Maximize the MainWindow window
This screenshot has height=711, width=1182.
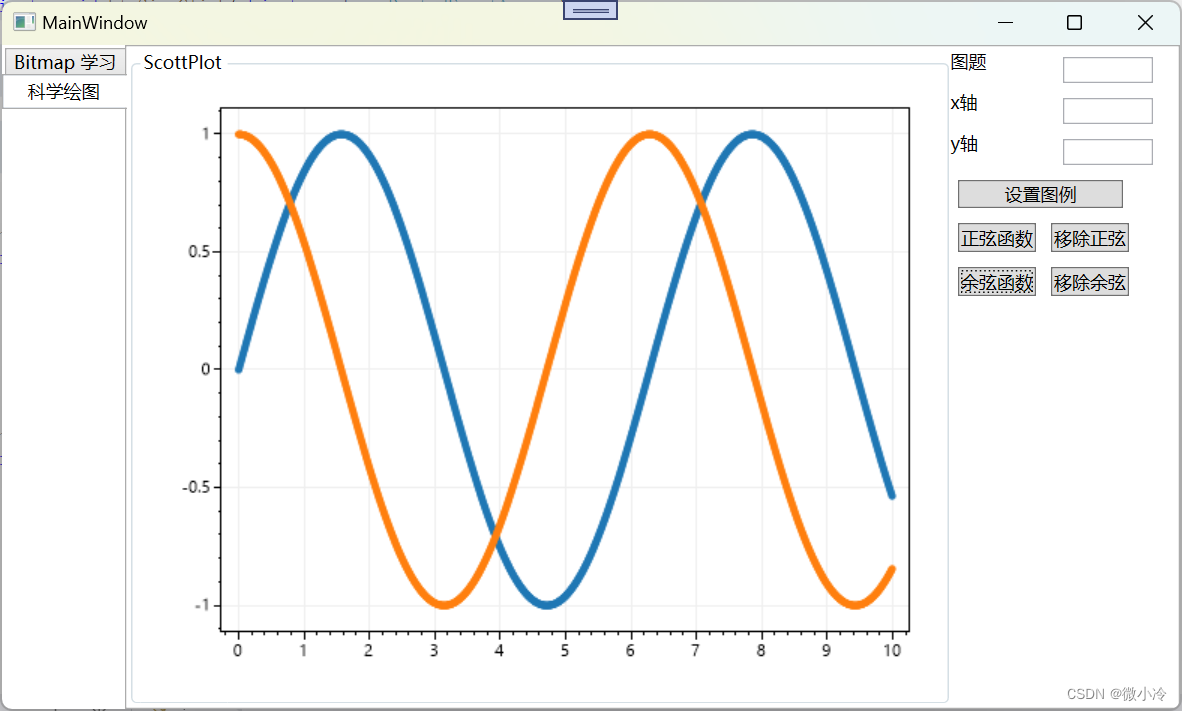pyautogui.click(x=1074, y=23)
